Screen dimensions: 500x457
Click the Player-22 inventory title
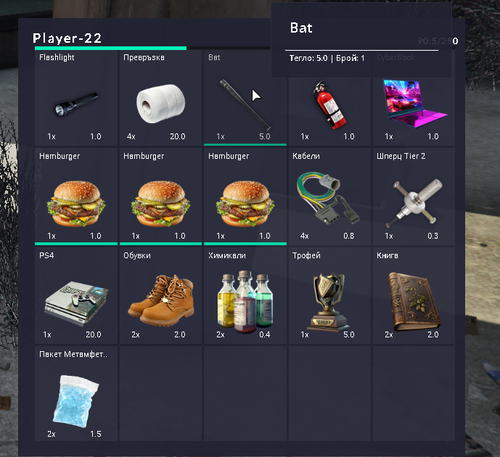(67, 38)
